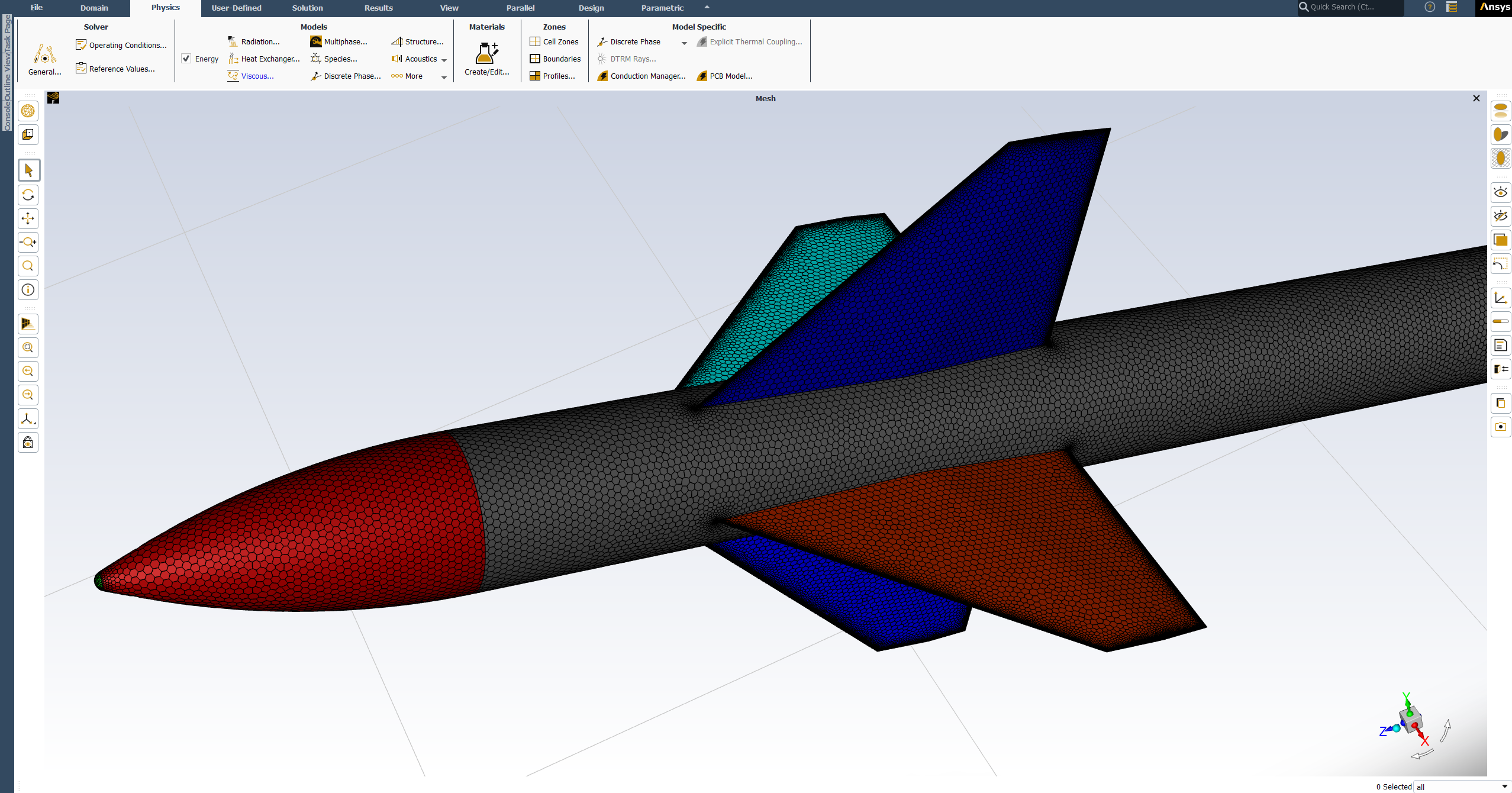Activate the probe information tool
Viewport: 1512px width, 793px height.
tap(28, 289)
